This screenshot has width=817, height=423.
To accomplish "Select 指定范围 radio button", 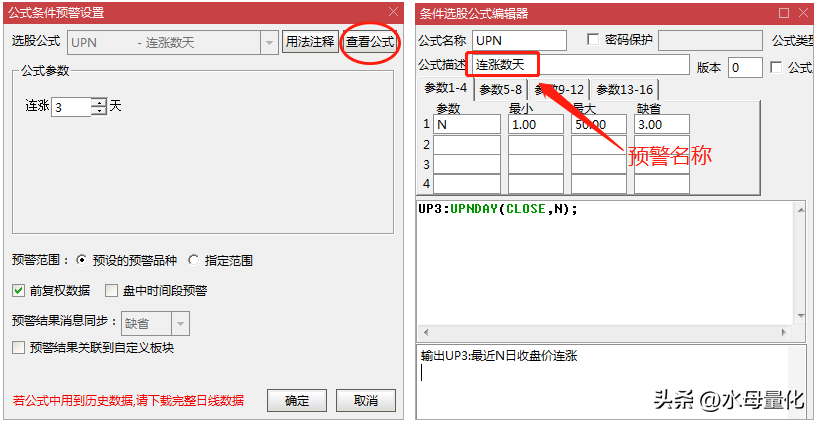I will 194,260.
